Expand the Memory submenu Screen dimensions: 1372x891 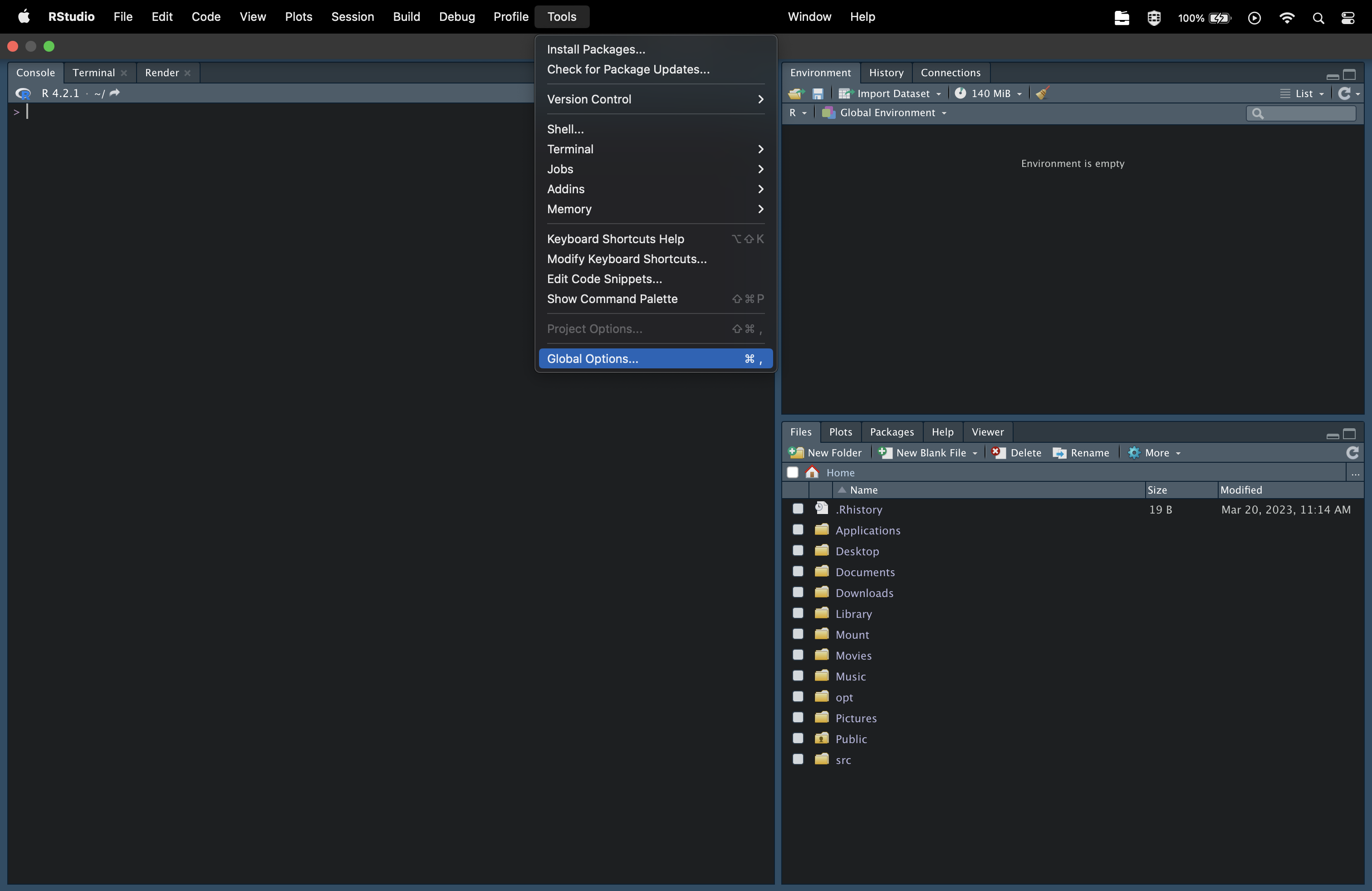click(x=656, y=209)
